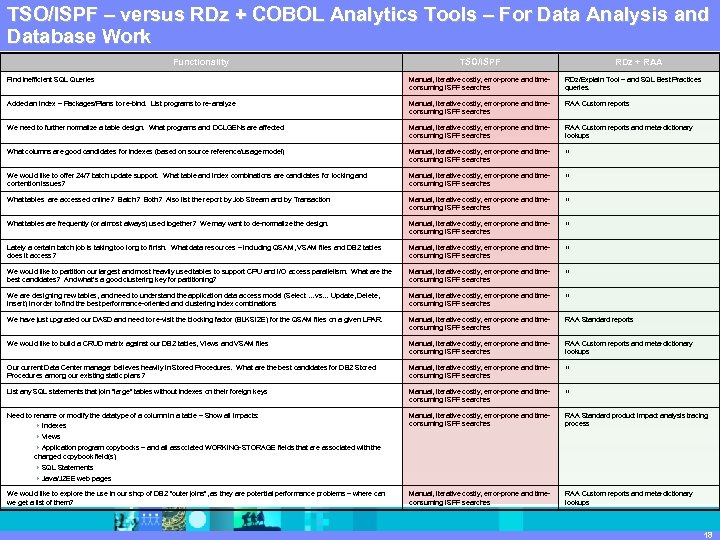The width and height of the screenshot is (720, 540).
Task: Click the 'Added an index – Packages/Plans to re-bind' row text
Action: tap(121, 103)
